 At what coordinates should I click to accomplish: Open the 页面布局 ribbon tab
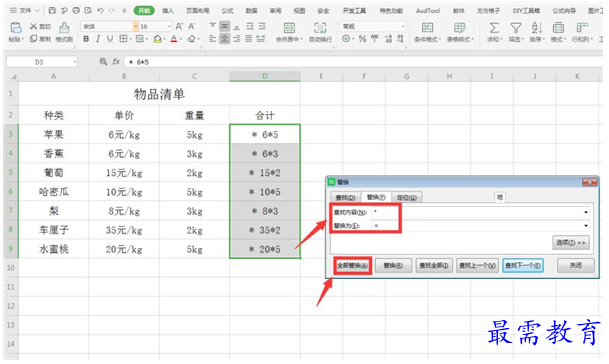click(x=197, y=10)
